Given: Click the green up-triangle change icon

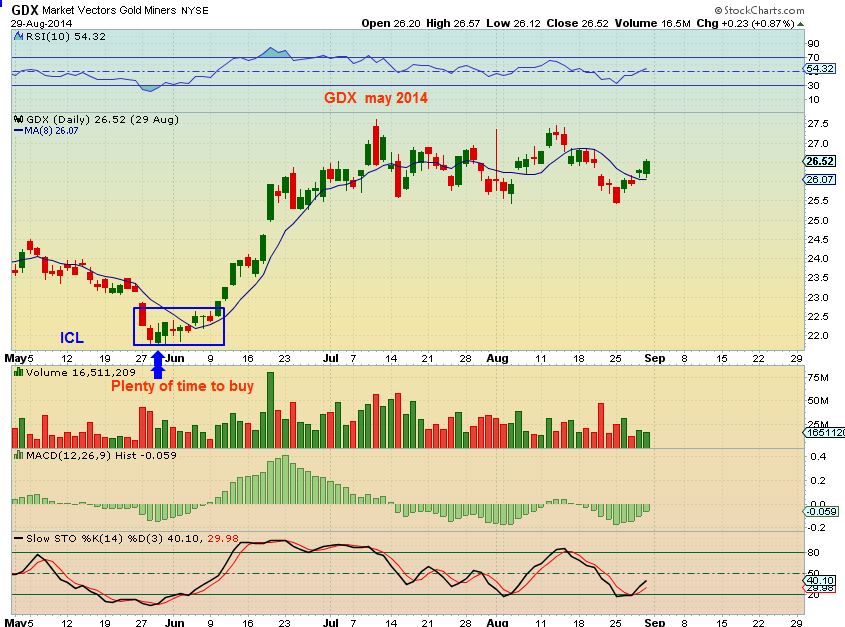Looking at the screenshot, I should [x=800, y=24].
